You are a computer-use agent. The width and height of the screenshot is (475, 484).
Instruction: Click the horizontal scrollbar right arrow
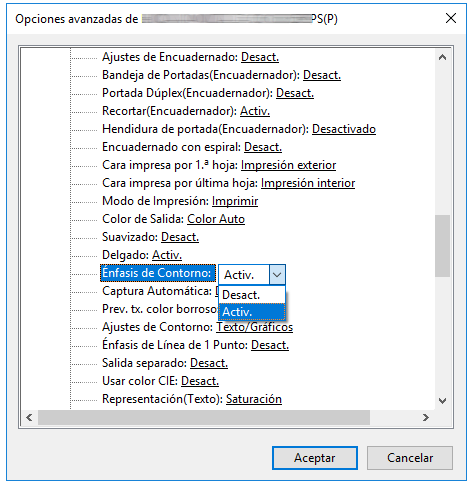click(x=426, y=417)
